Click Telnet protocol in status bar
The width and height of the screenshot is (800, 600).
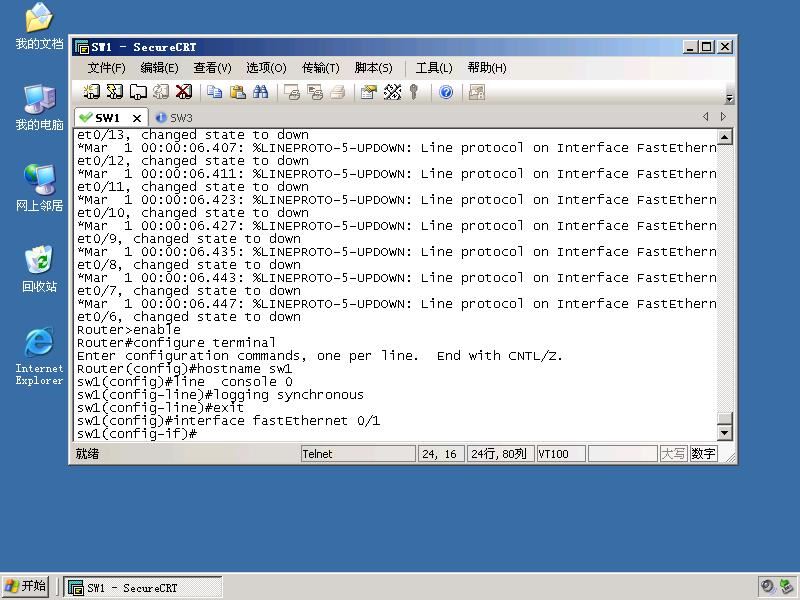pyautogui.click(x=358, y=454)
